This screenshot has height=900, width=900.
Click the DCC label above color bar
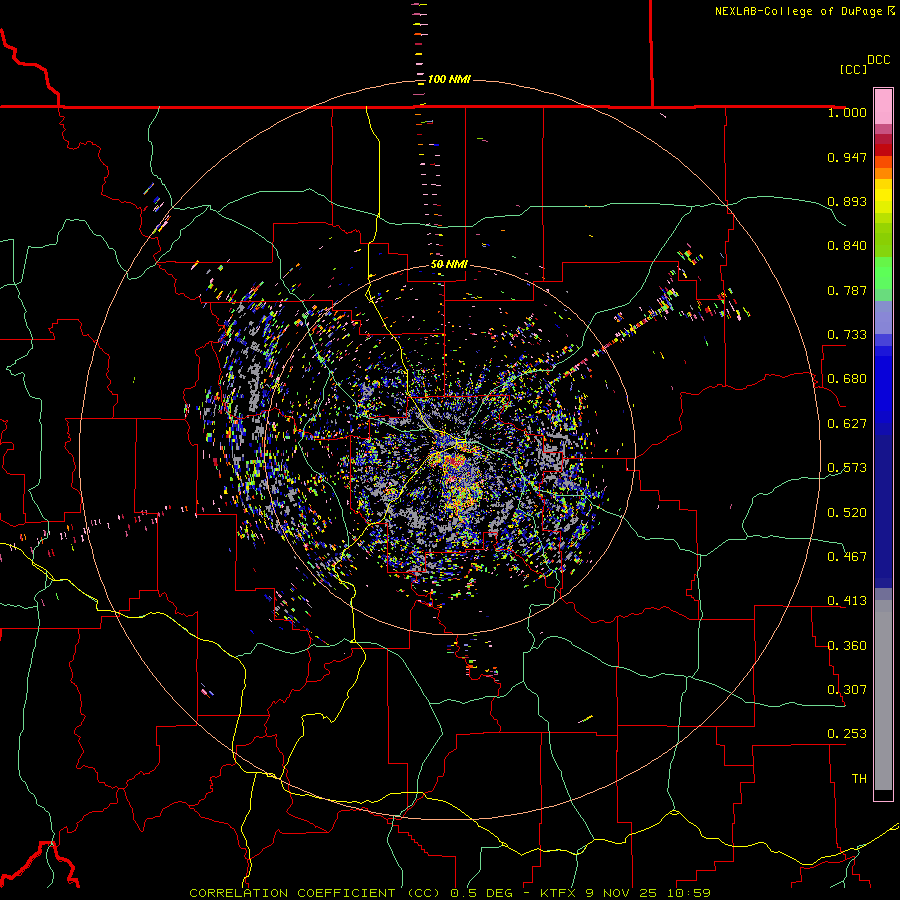(878, 60)
